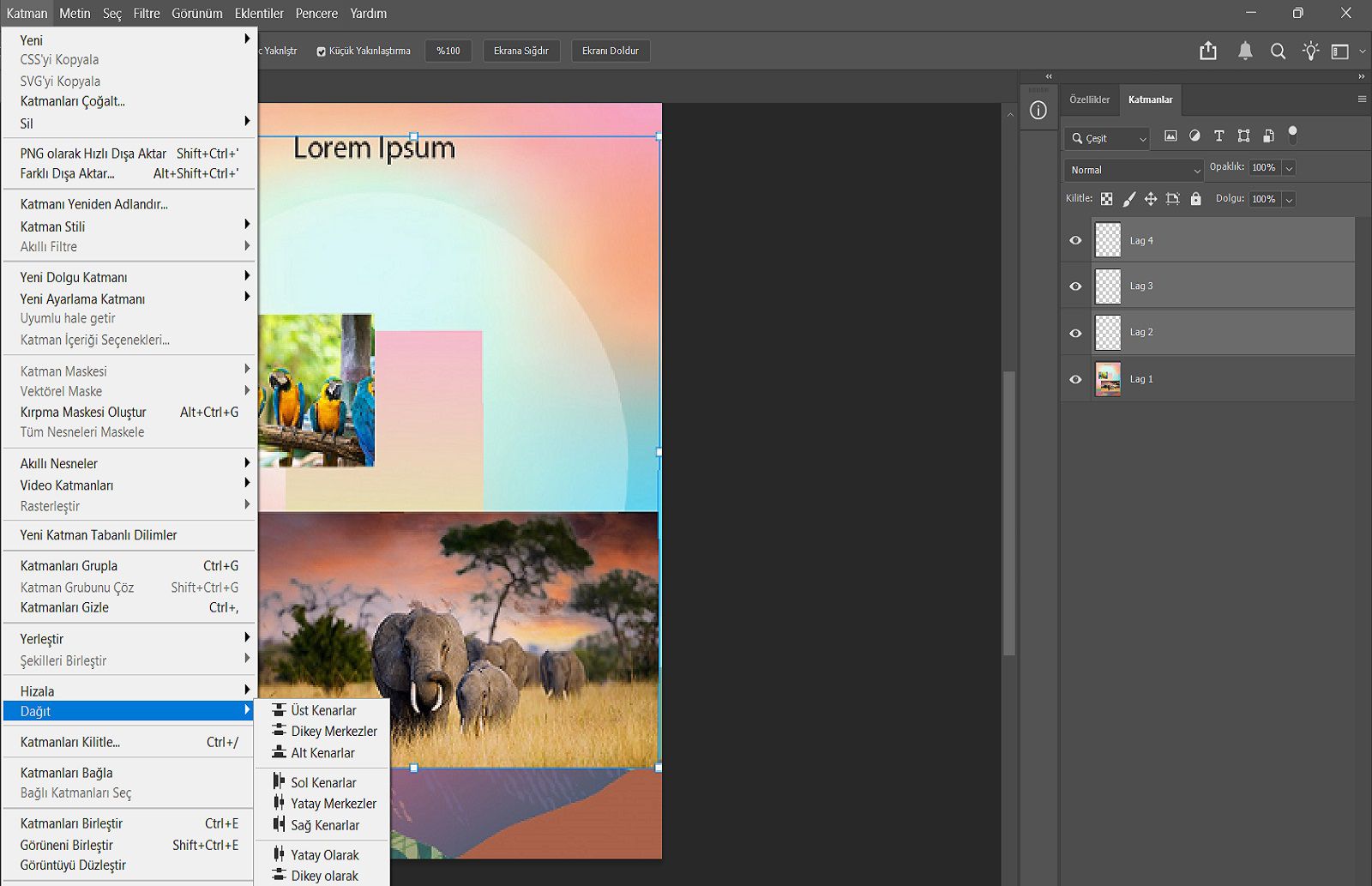Image resolution: width=1372 pixels, height=886 pixels.
Task: Click the search magnifier icon
Action: pyautogui.click(x=1278, y=51)
